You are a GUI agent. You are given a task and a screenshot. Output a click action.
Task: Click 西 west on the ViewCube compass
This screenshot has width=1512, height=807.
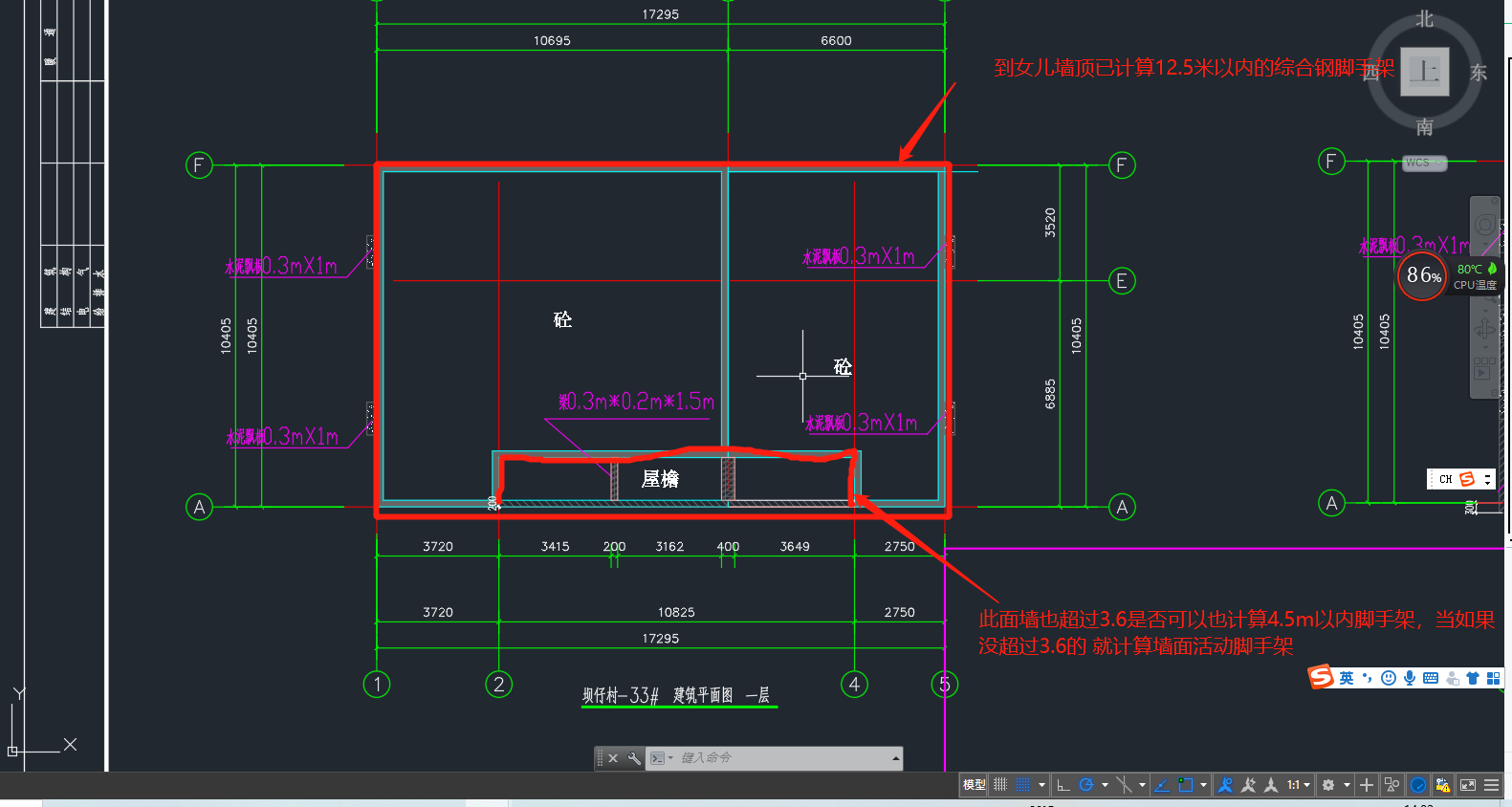[1371, 73]
